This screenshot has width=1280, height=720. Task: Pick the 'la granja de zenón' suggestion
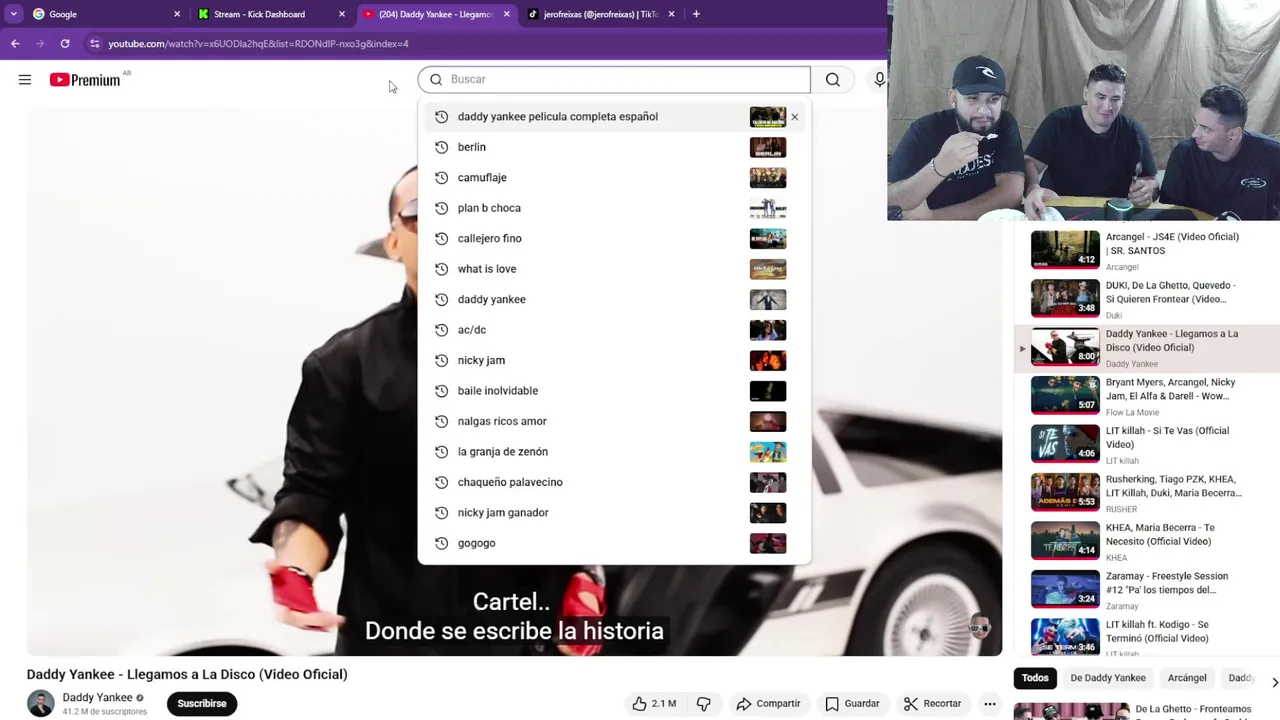click(x=614, y=452)
